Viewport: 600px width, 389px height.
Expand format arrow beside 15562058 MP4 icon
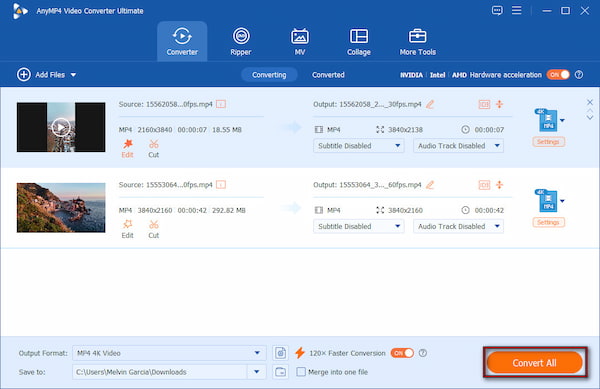(x=562, y=120)
